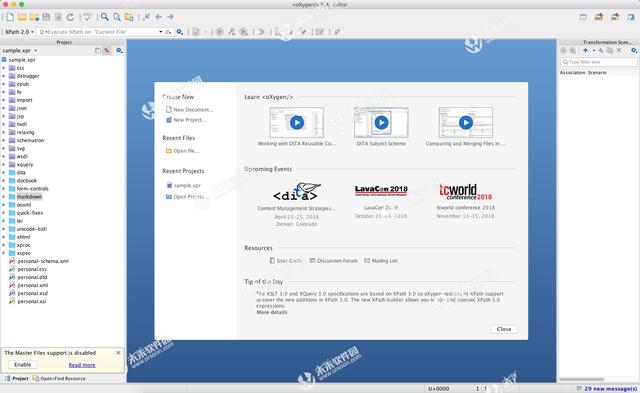The height and width of the screenshot is (393, 640).
Task: Follow the Read more link
Action: pos(82,365)
